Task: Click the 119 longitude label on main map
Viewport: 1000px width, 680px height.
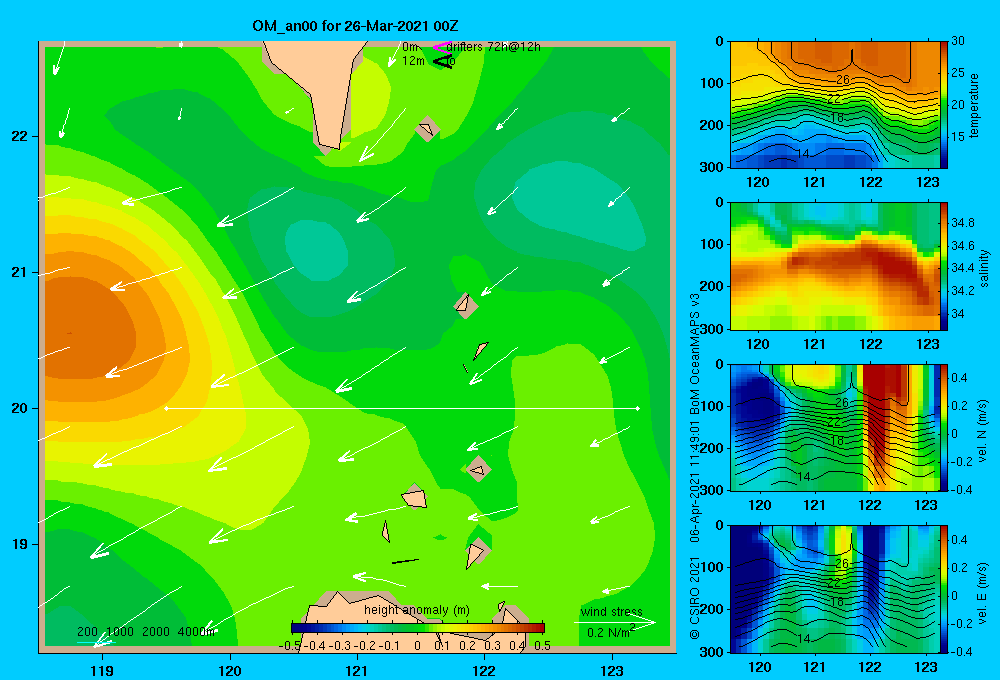Action: (102, 670)
